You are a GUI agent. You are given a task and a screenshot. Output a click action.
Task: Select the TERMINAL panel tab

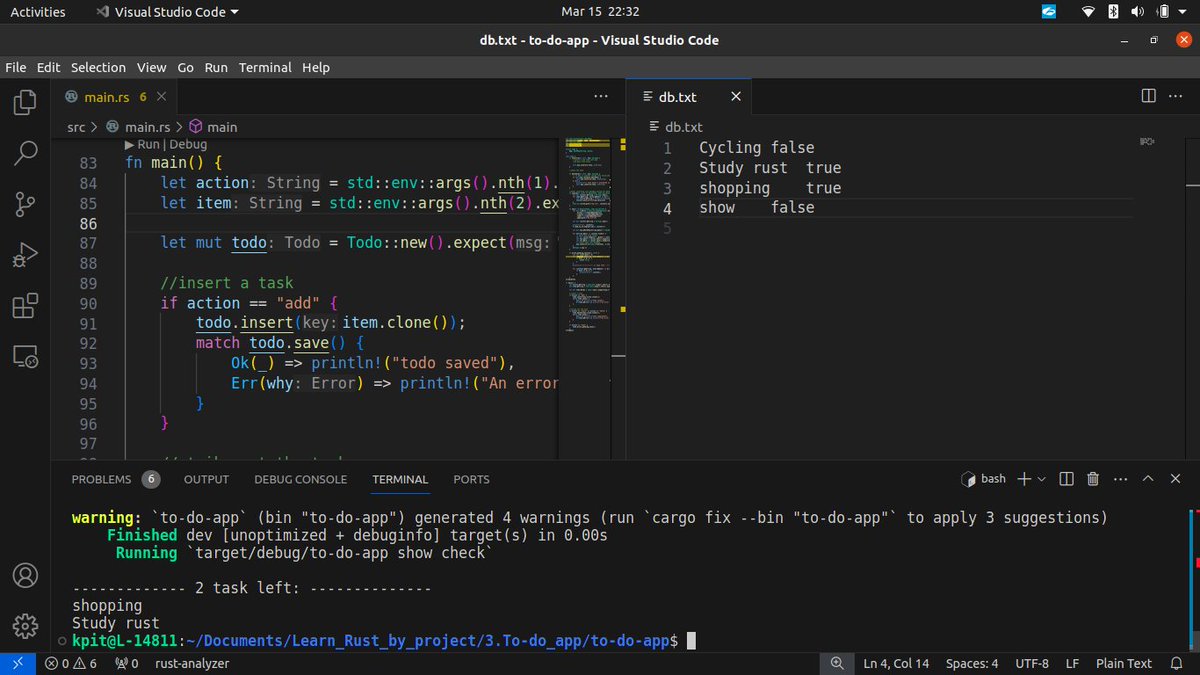click(400, 479)
